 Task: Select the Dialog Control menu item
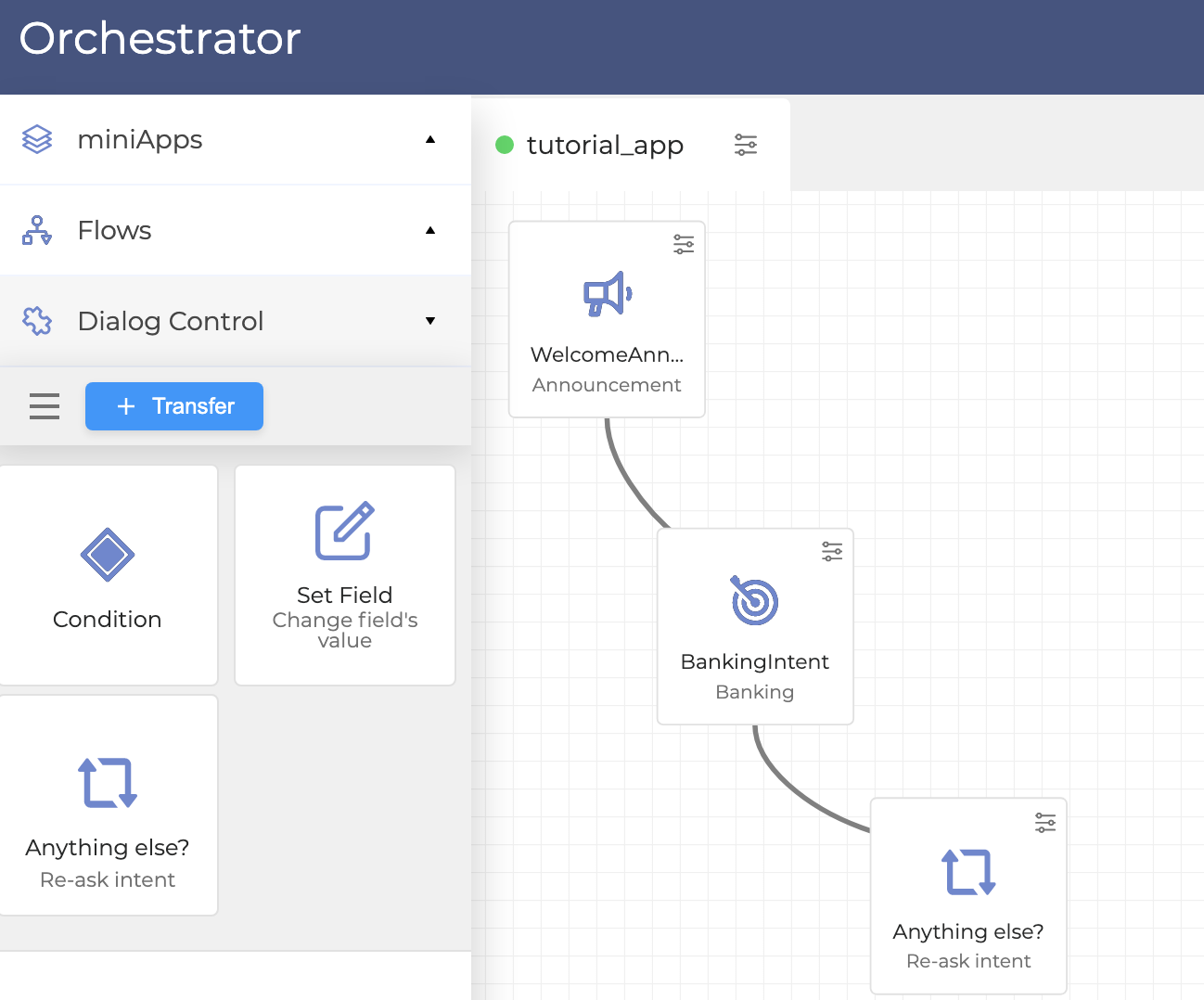pyautogui.click(x=171, y=321)
